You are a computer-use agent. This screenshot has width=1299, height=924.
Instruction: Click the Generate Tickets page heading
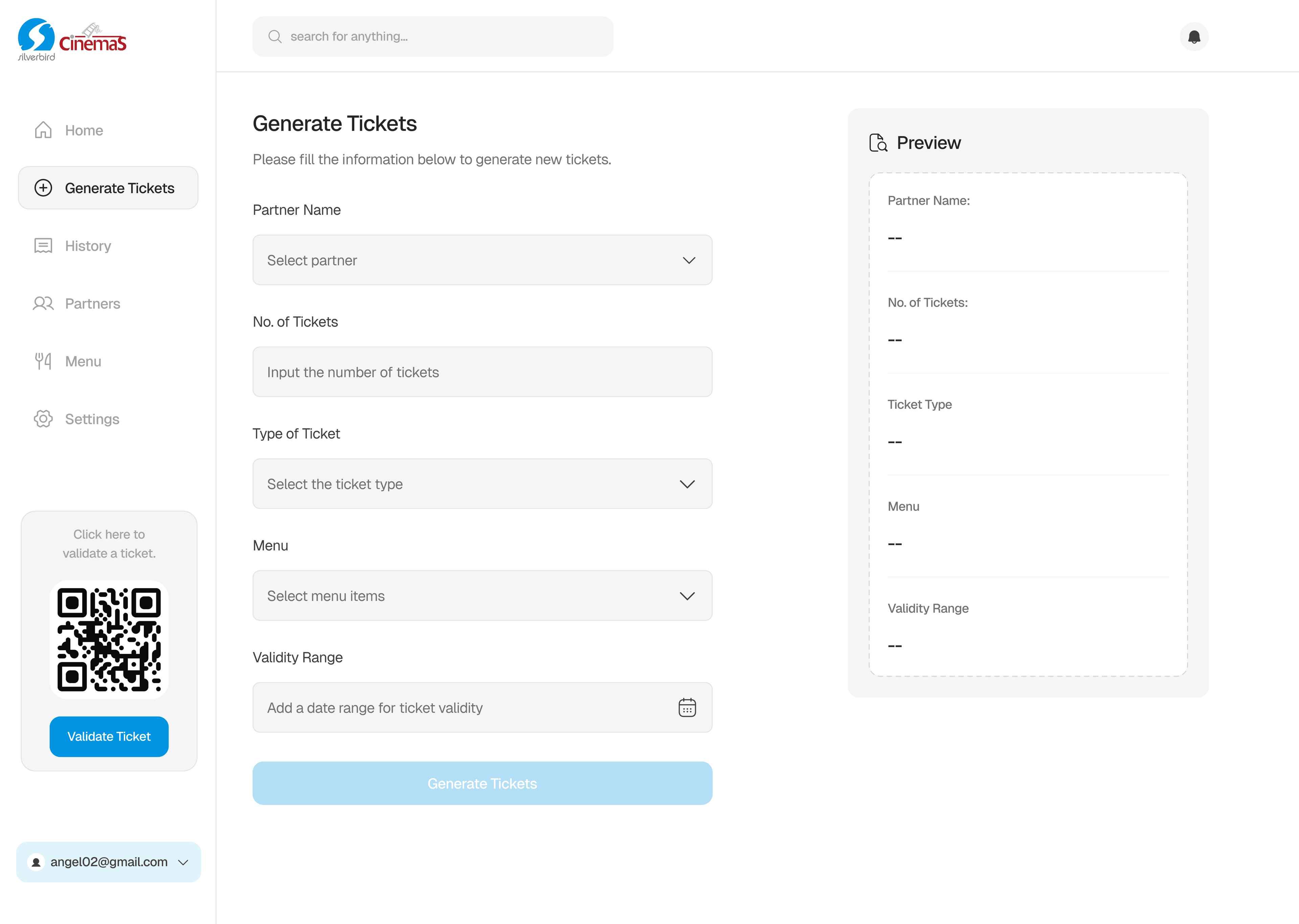click(x=335, y=123)
